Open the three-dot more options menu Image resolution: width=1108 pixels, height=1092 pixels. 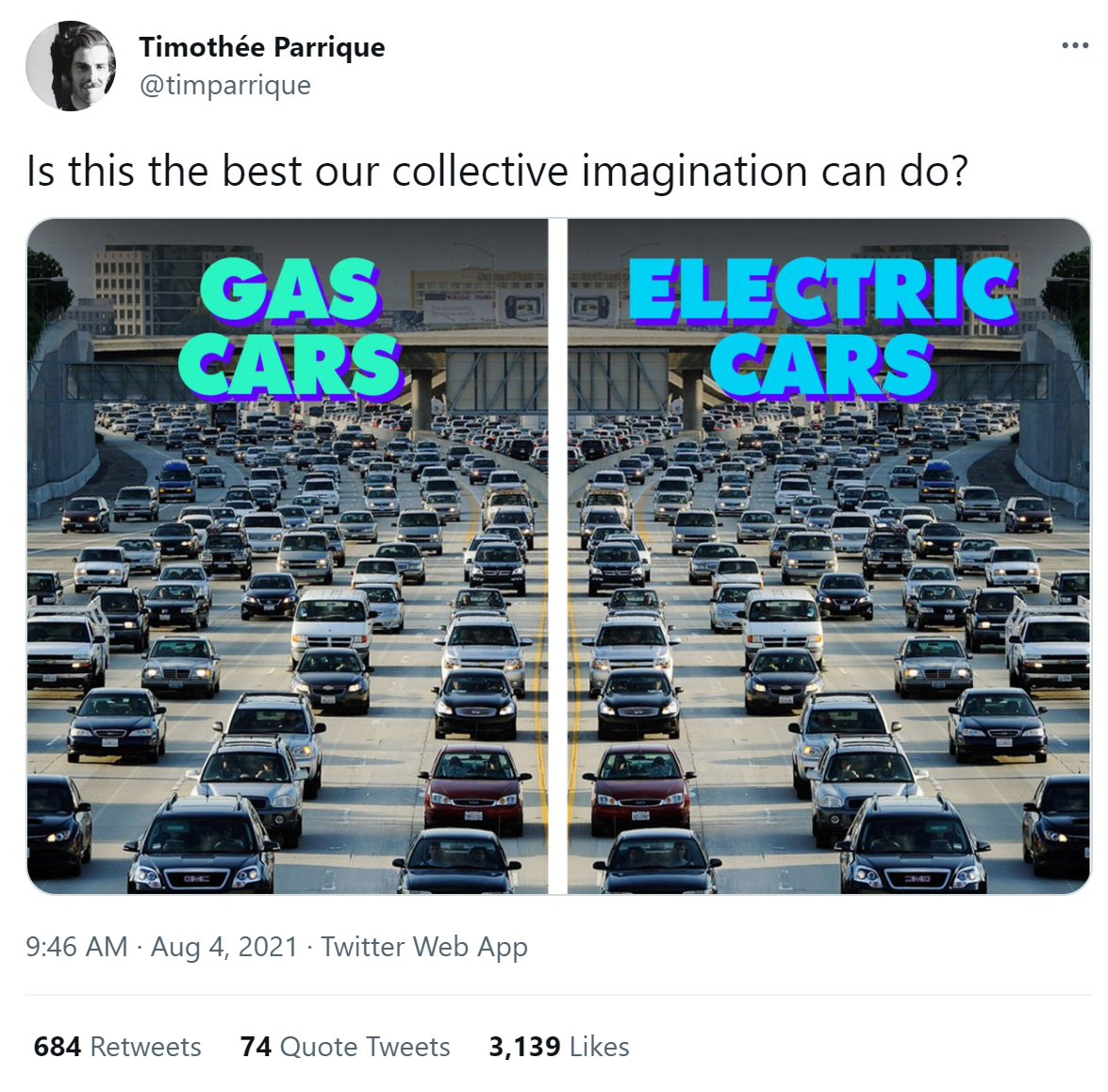coord(1075,46)
